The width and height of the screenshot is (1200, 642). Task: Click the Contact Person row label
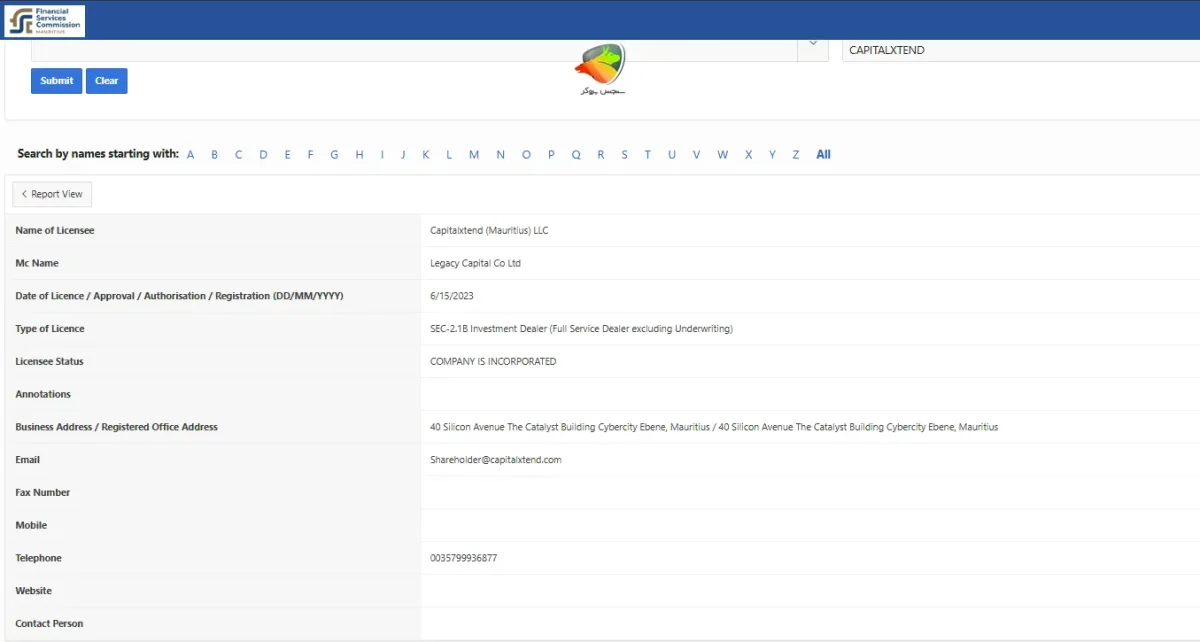pos(49,624)
